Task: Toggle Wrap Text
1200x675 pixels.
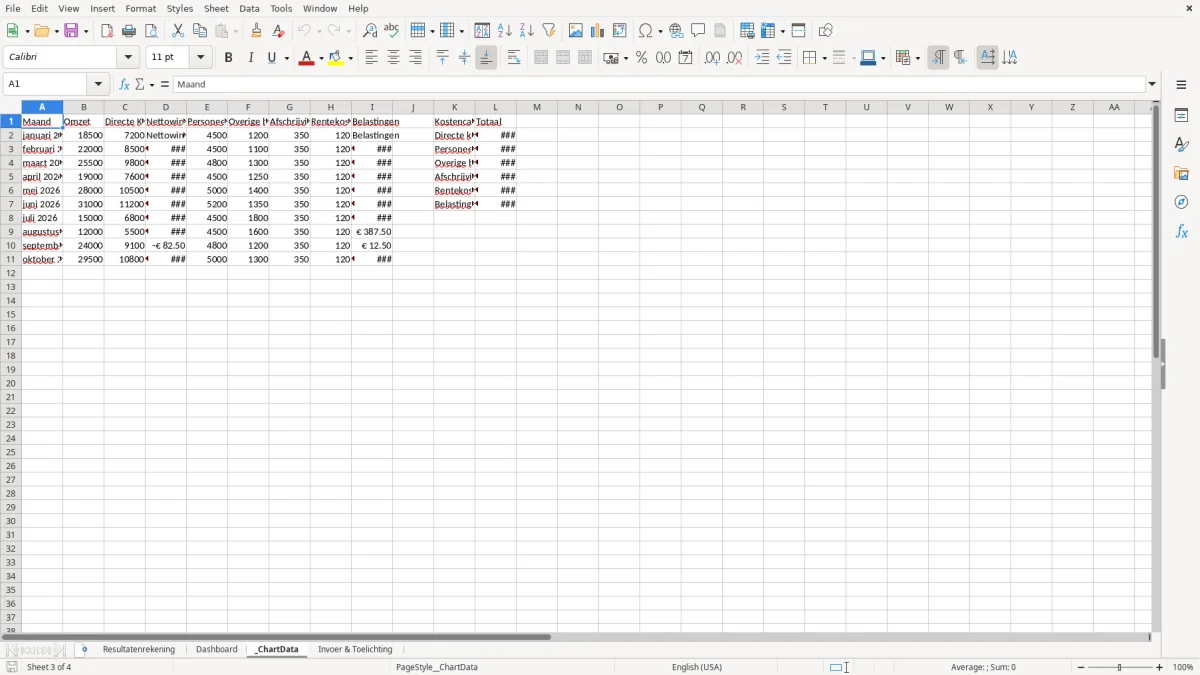Action: point(514,58)
